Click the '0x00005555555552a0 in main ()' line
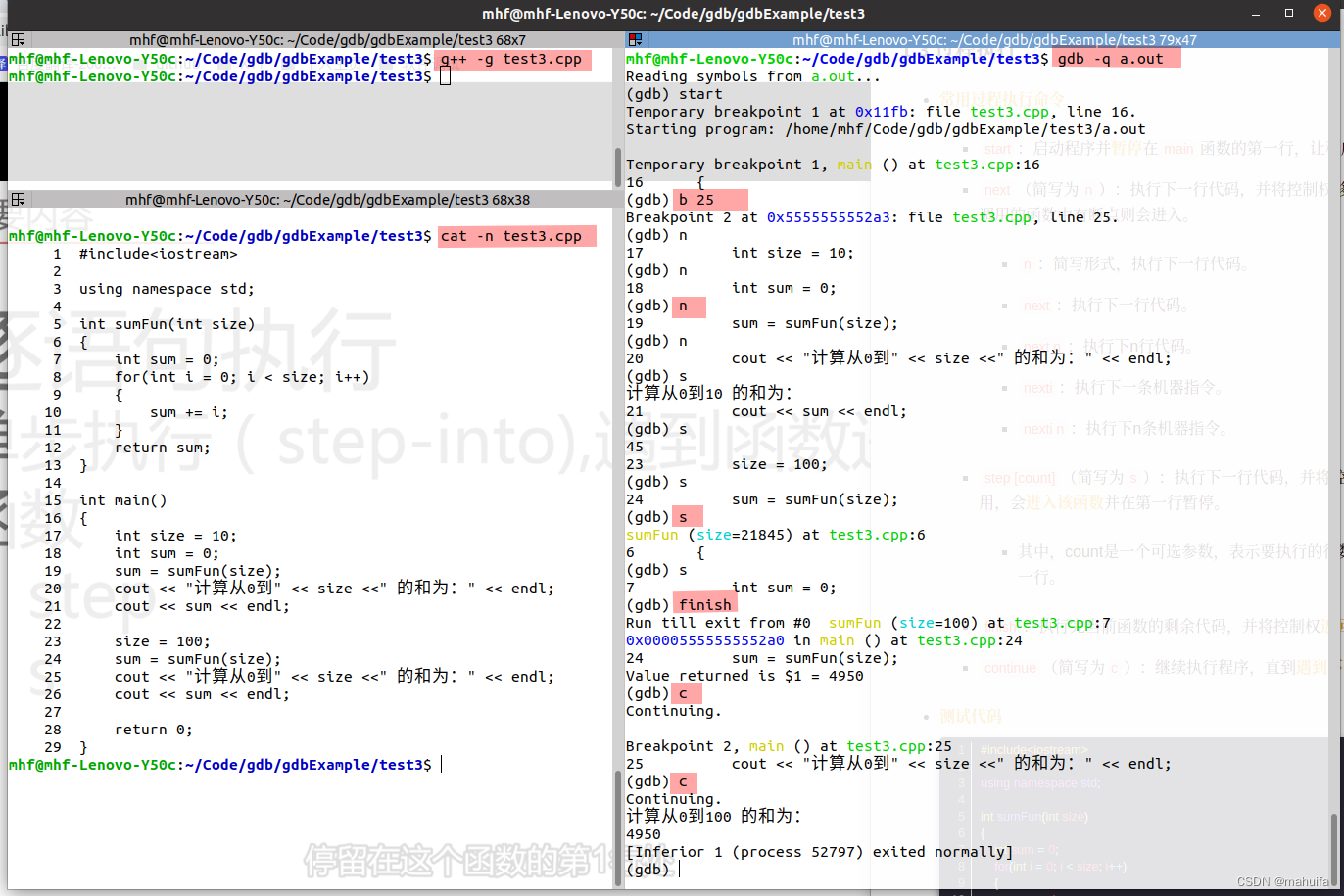 coord(824,640)
